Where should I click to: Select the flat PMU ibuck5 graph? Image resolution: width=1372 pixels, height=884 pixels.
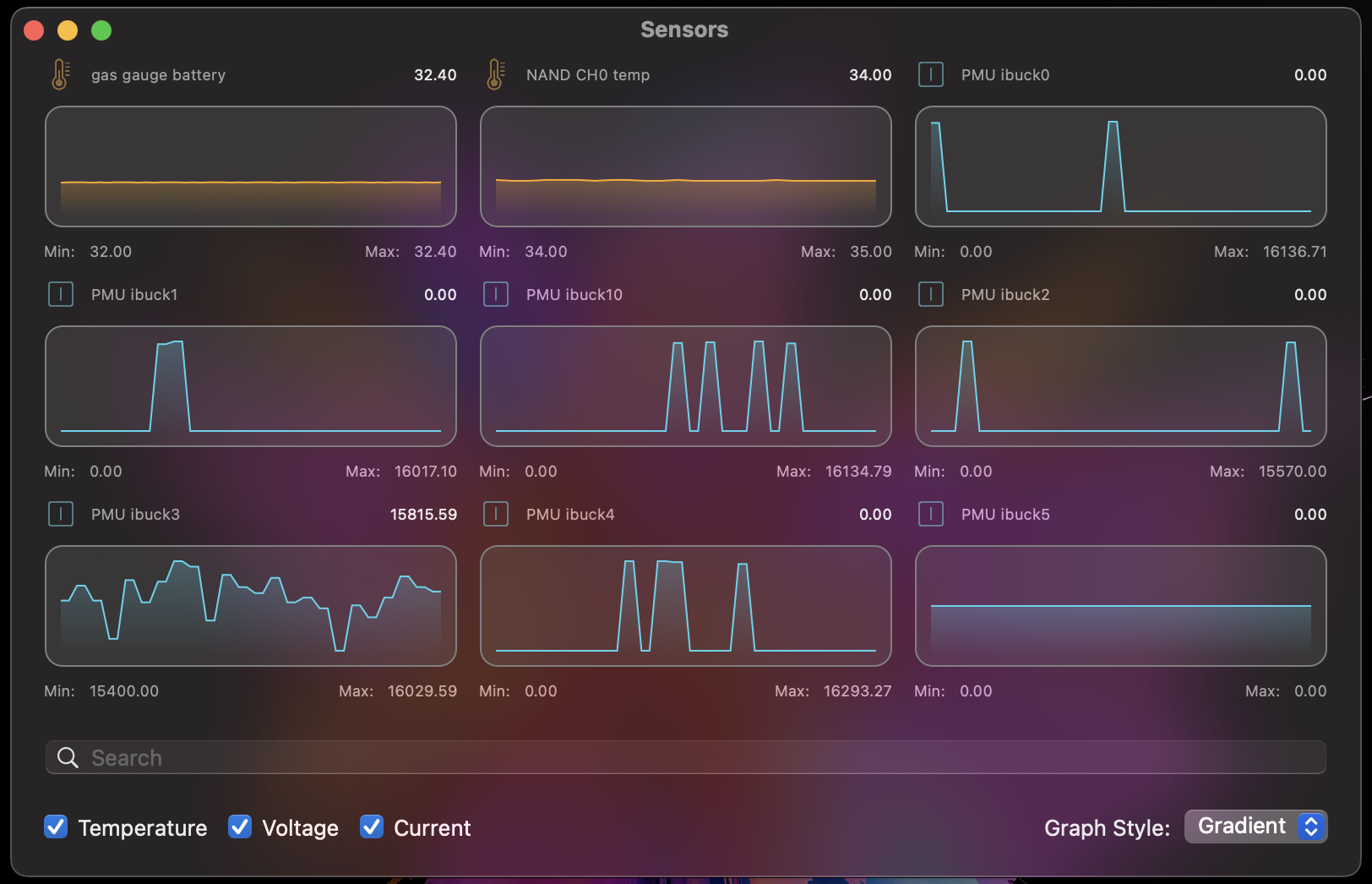tap(1121, 606)
